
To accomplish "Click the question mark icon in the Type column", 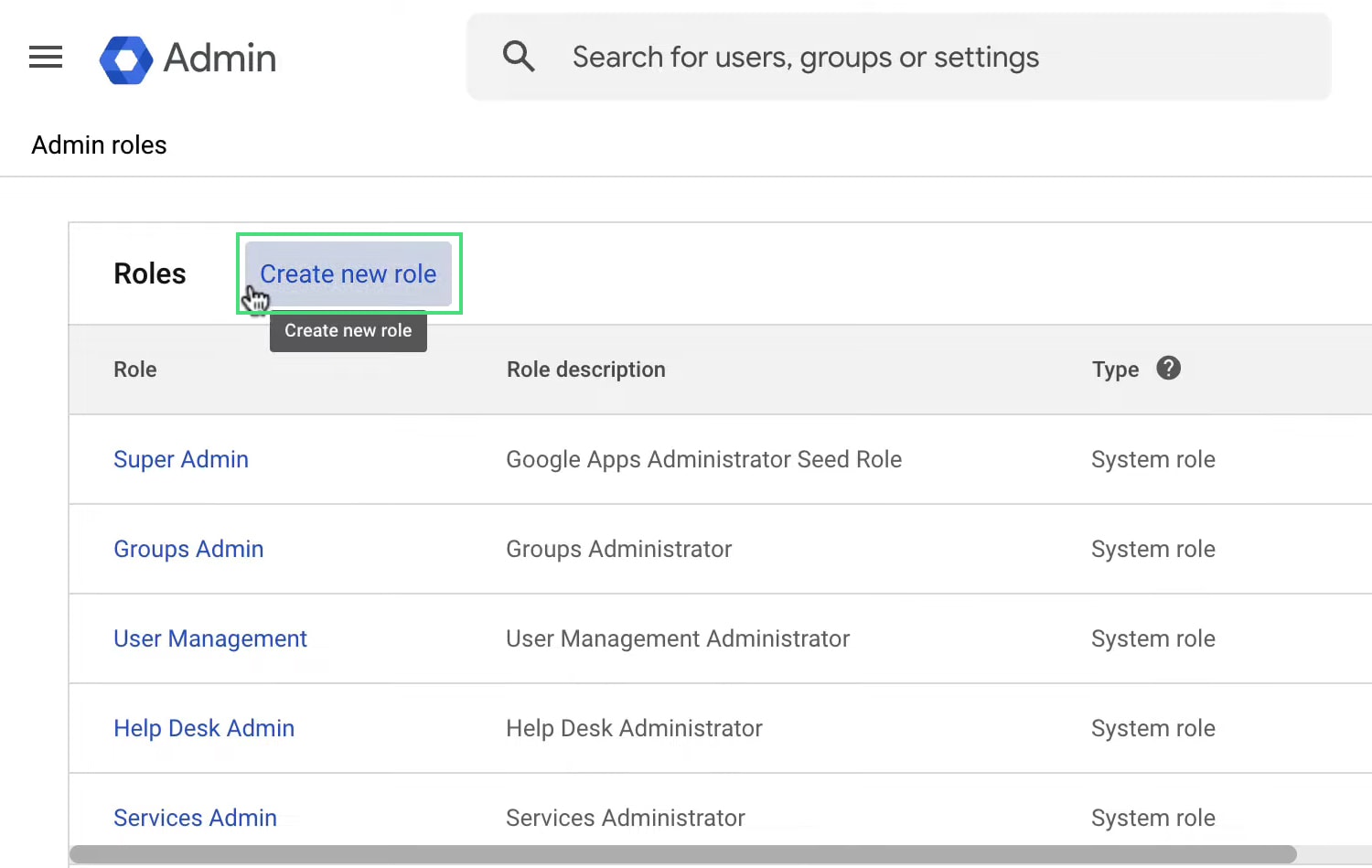I will point(1168,368).
